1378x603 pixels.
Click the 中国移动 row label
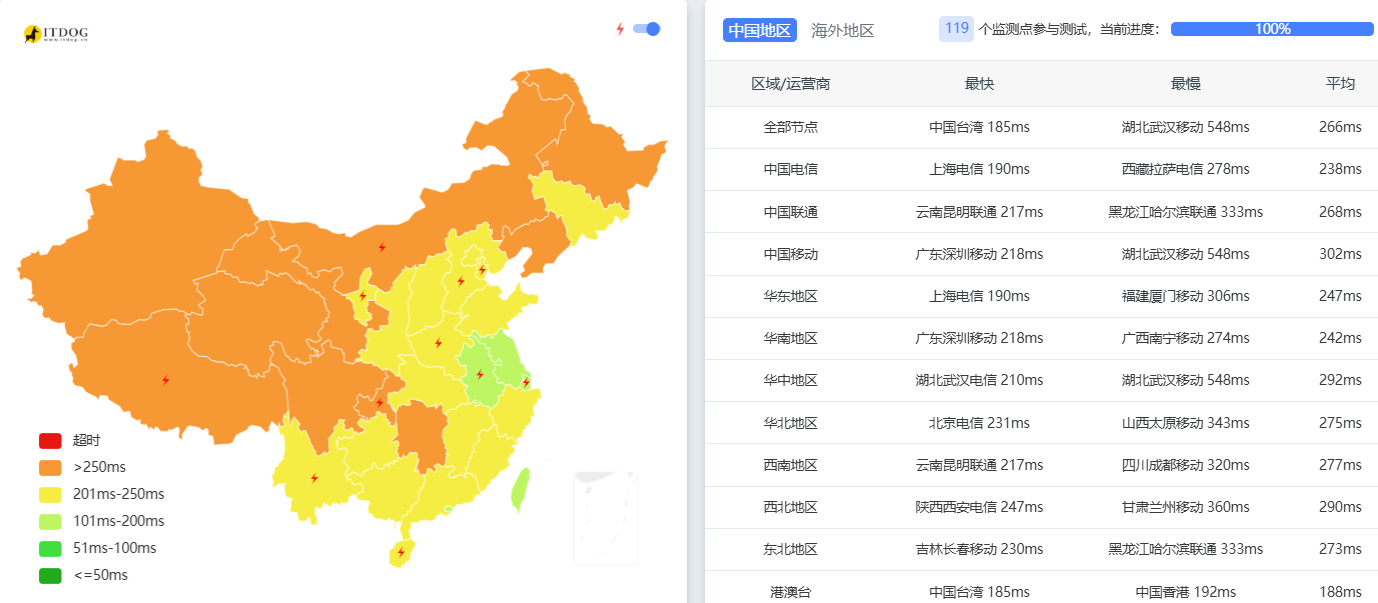tap(791, 254)
